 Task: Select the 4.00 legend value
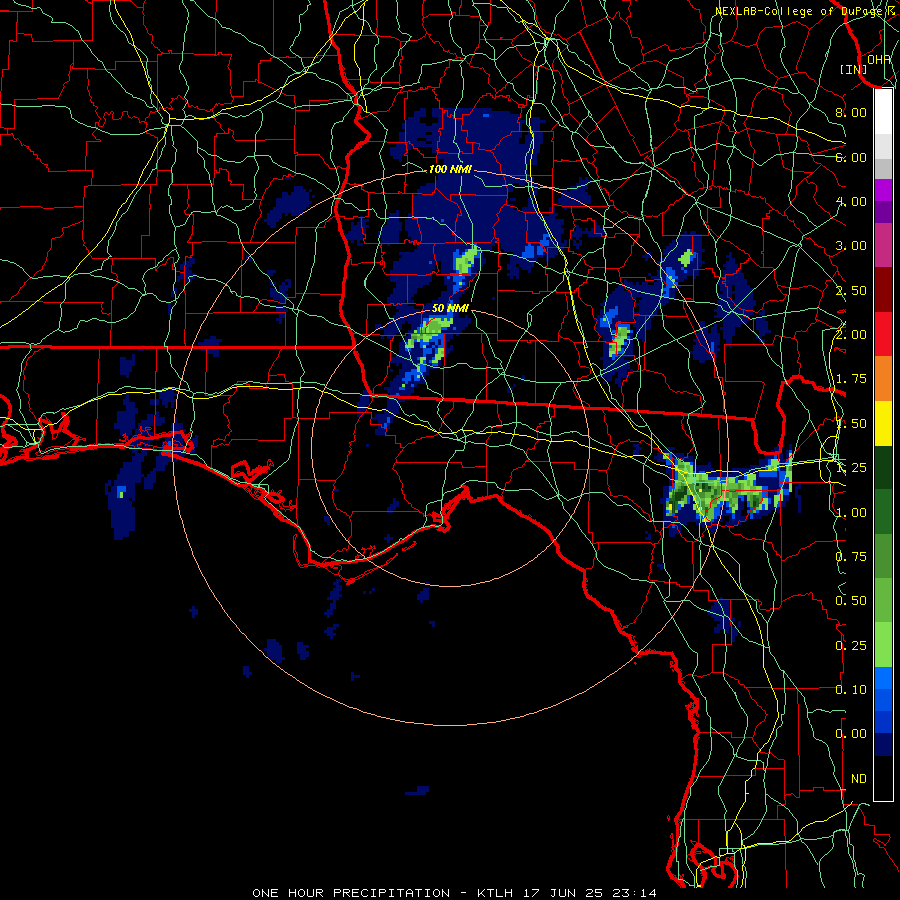pyautogui.click(x=851, y=201)
